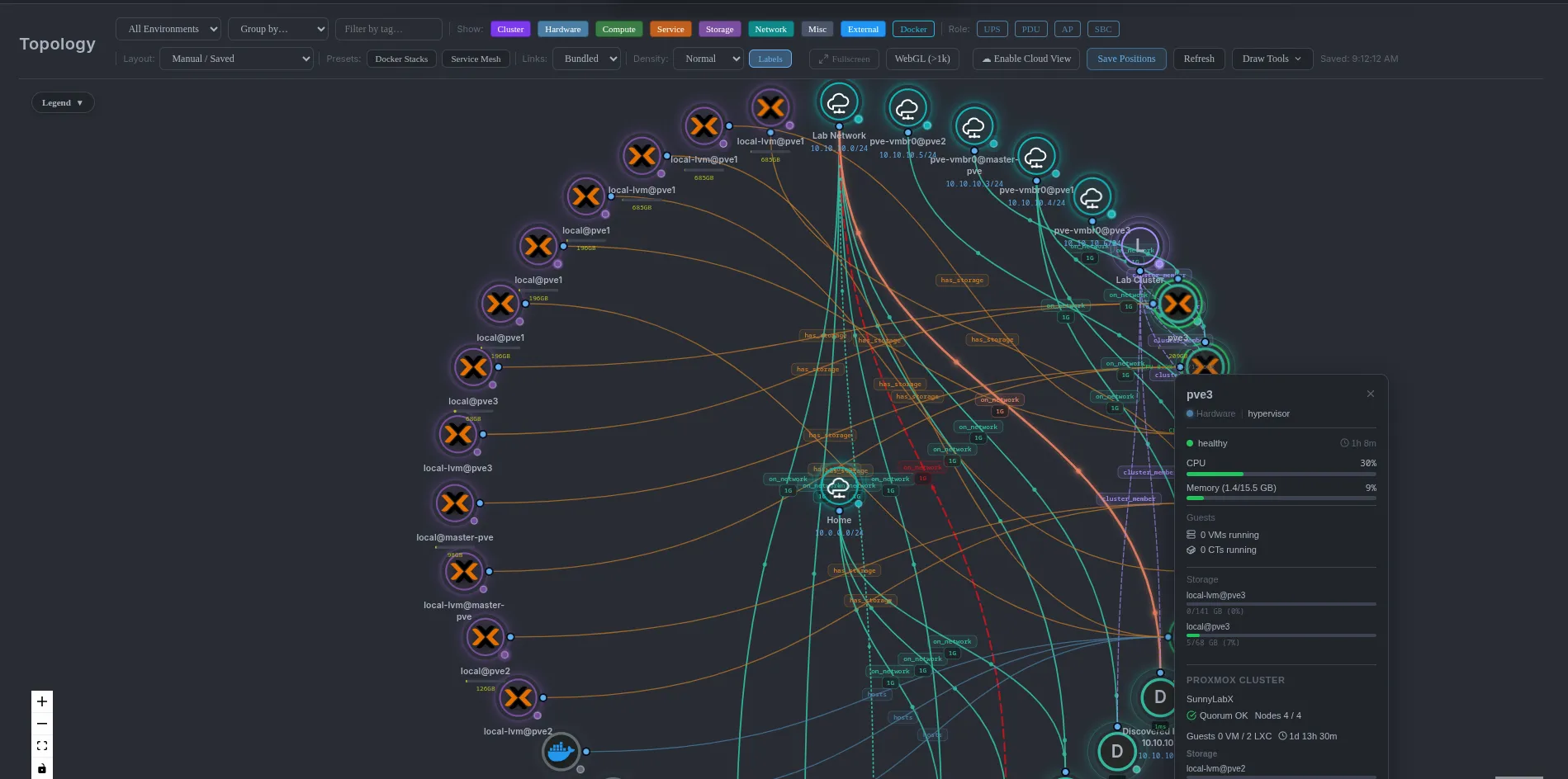The height and width of the screenshot is (779, 1568).
Task: Click the 'hypervisor' label in panel
Action: tap(1268, 413)
